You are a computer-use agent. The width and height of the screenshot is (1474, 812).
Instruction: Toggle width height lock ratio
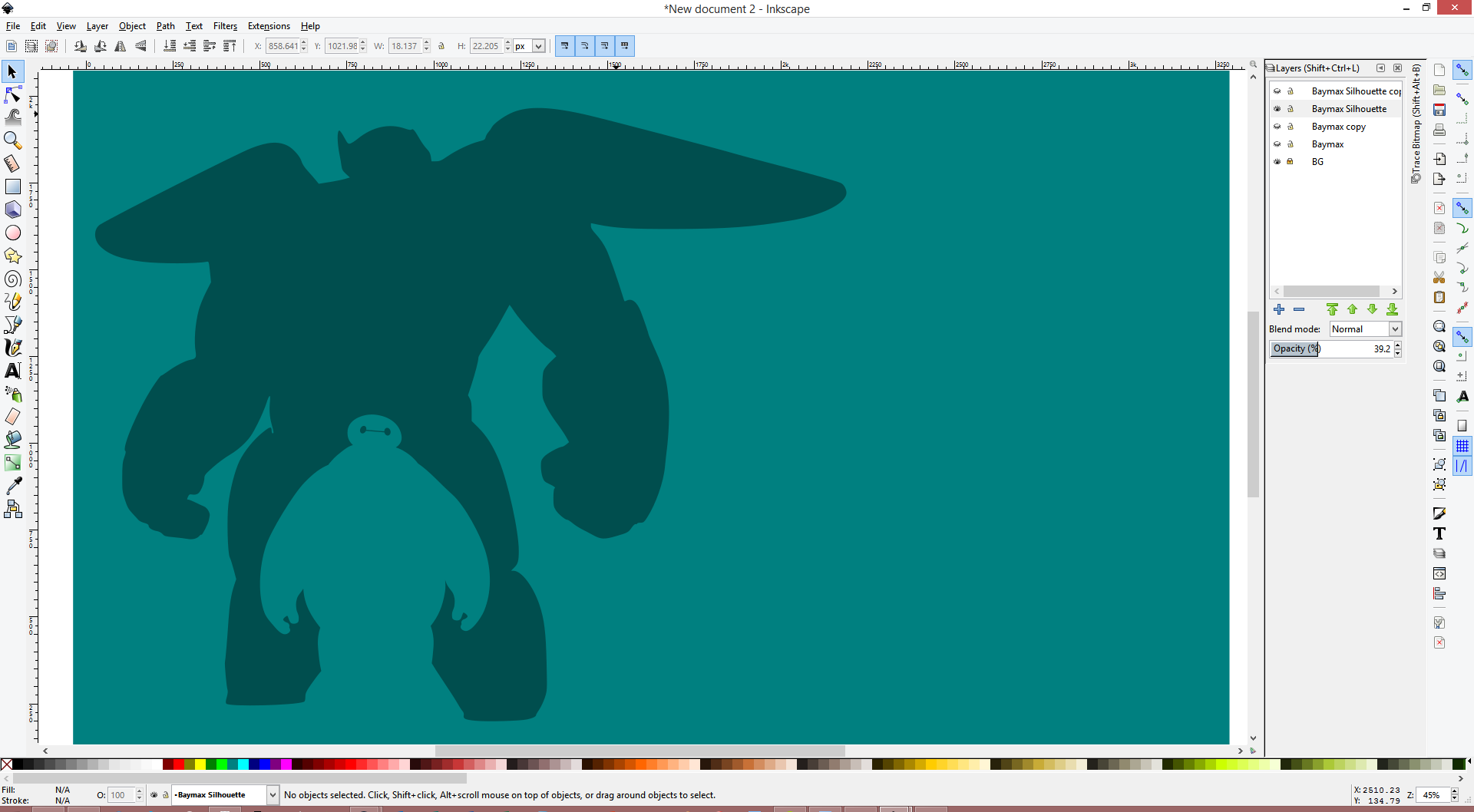pos(441,46)
